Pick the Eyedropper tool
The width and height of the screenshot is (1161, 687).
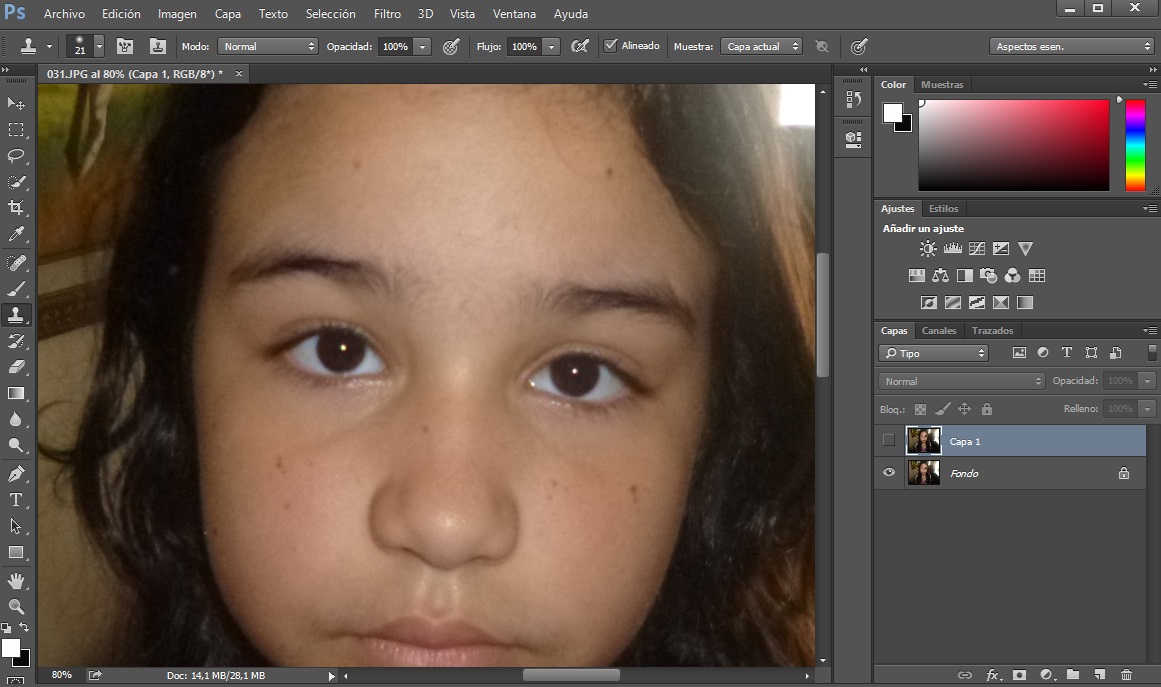coord(15,235)
